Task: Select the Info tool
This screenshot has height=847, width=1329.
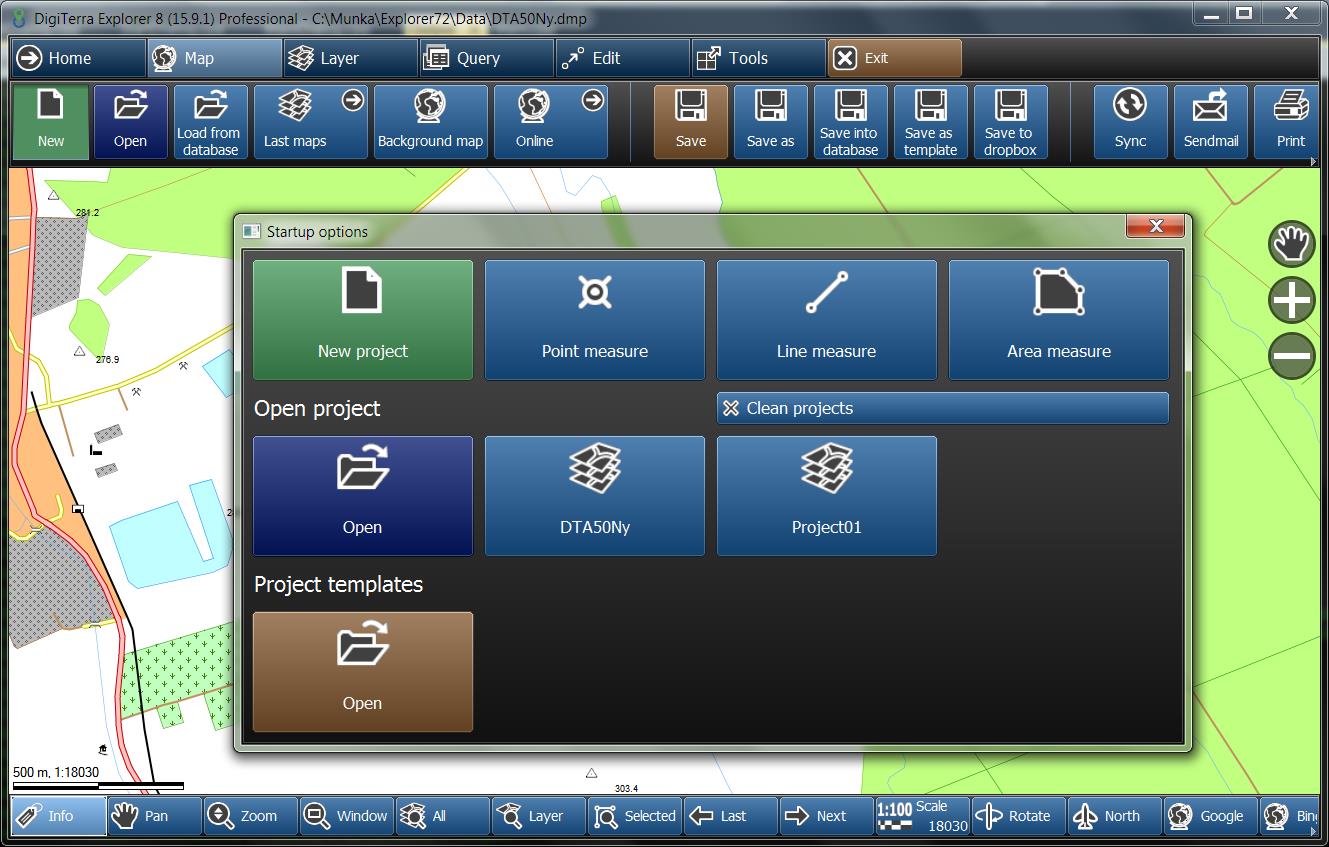Action: pos(59,816)
